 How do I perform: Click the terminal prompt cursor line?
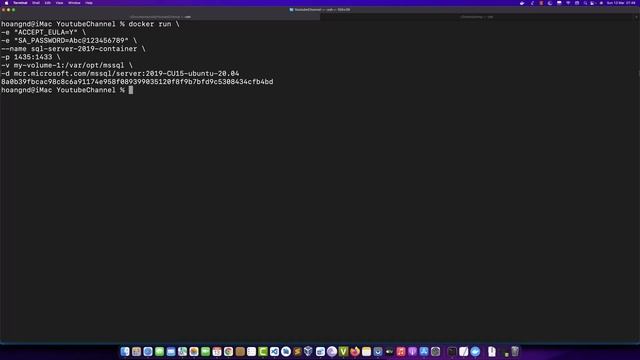pyautogui.click(x=67, y=90)
